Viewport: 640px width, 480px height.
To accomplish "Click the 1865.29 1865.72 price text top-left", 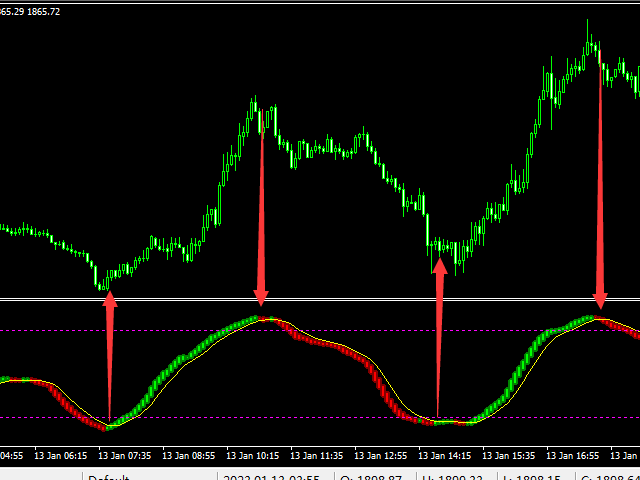I will (29, 12).
